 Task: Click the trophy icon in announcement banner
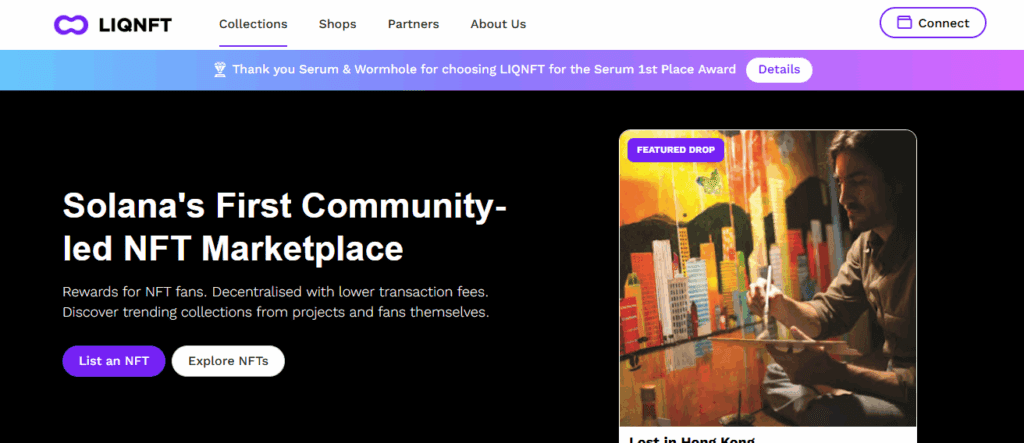(x=220, y=70)
